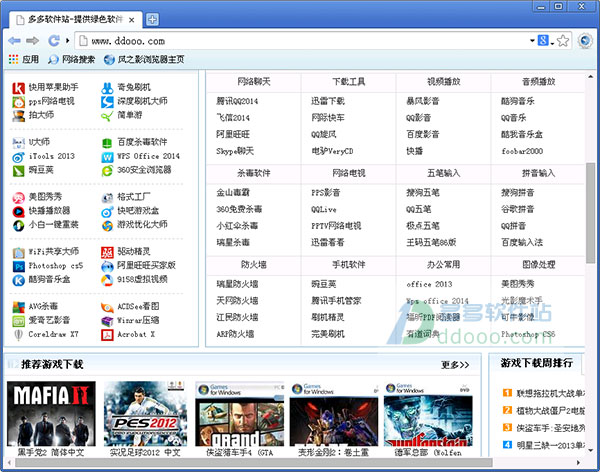
Task: Open the Transformers 变形金刚2 game thumbnail
Action: coord(334,413)
